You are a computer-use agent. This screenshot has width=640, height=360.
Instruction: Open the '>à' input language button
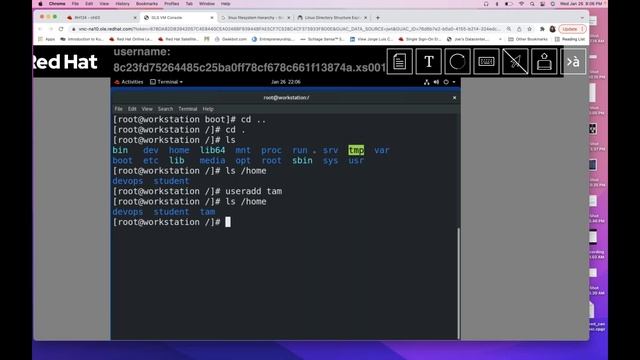tap(573, 62)
